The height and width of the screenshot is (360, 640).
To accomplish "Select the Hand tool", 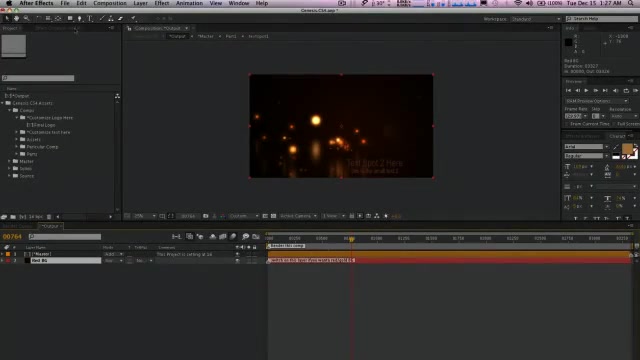I will click(16, 18).
